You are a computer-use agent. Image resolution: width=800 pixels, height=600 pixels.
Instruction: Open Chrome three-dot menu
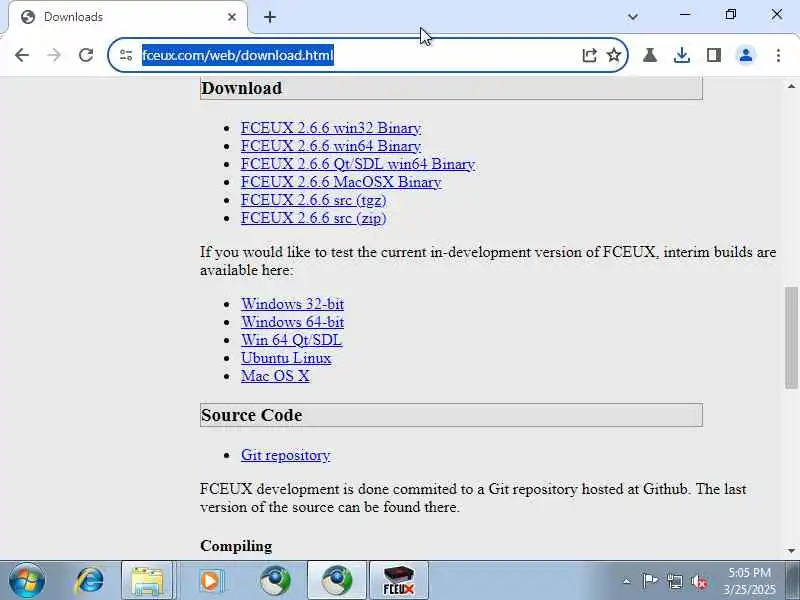click(x=778, y=55)
